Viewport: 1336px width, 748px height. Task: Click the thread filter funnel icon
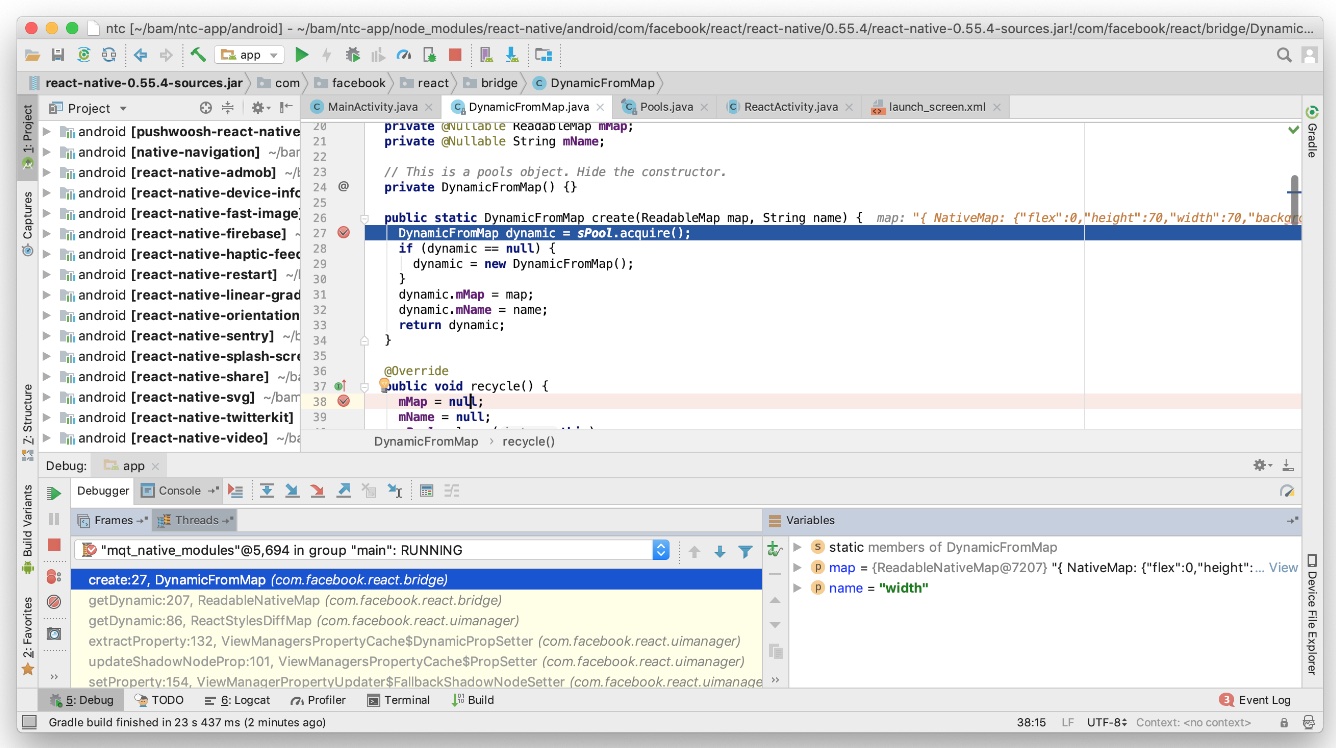coord(745,551)
